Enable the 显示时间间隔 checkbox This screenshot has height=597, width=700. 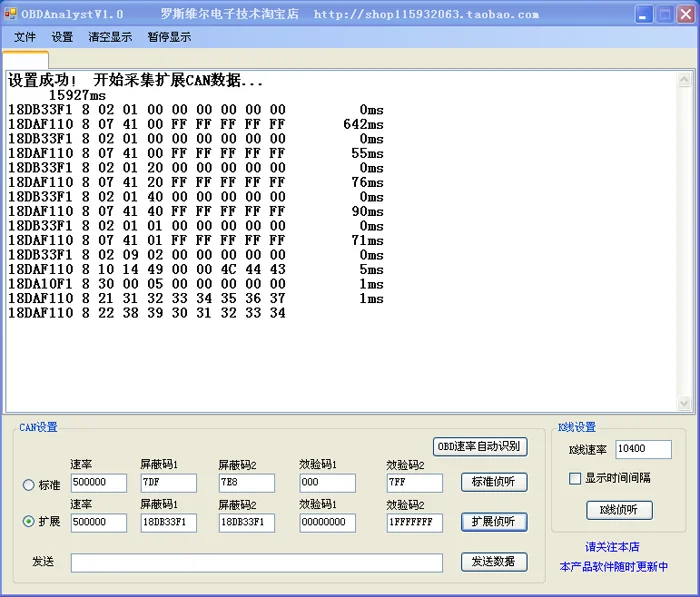coord(575,479)
